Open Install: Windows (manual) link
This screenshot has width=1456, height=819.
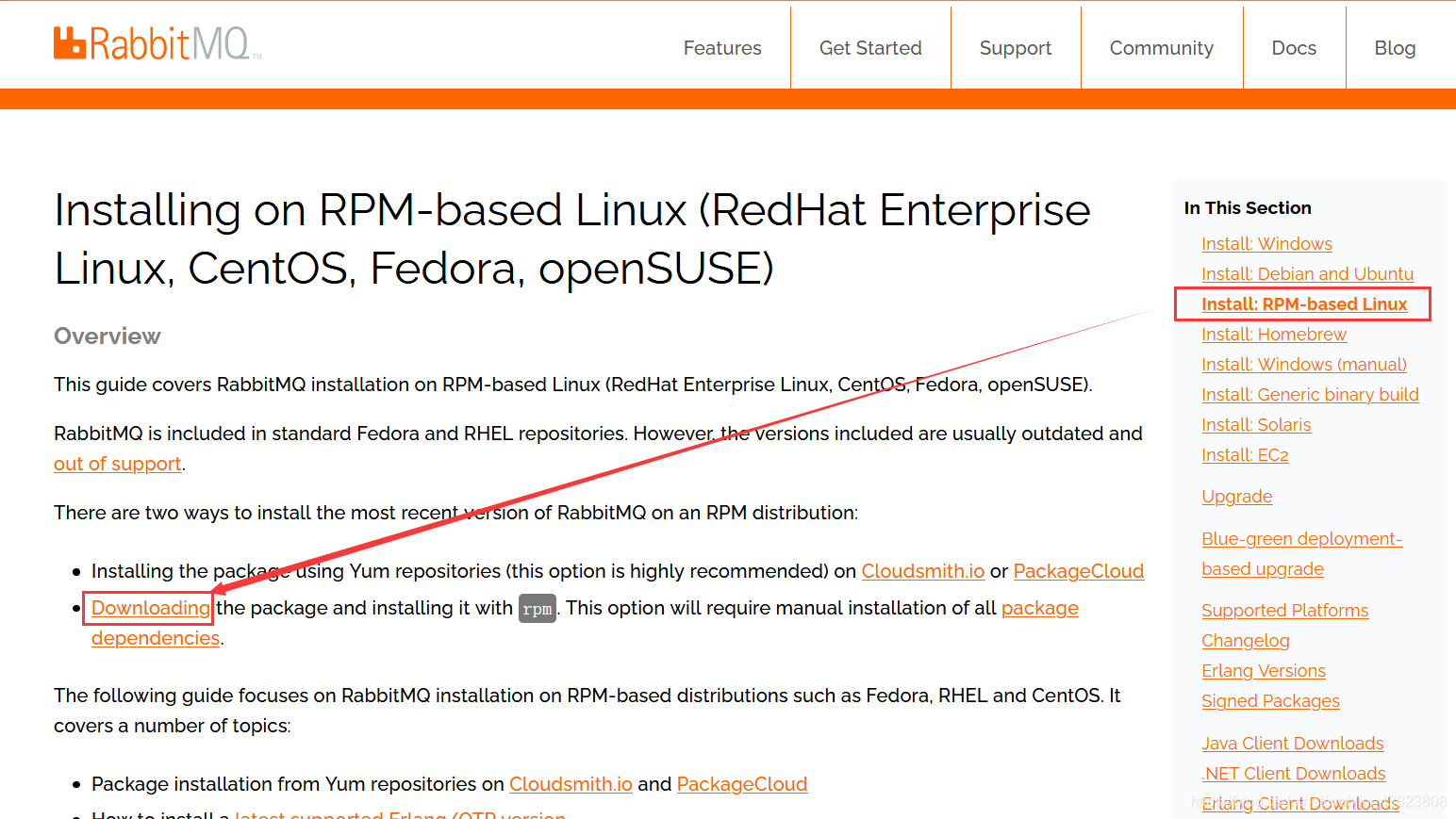1304,365
